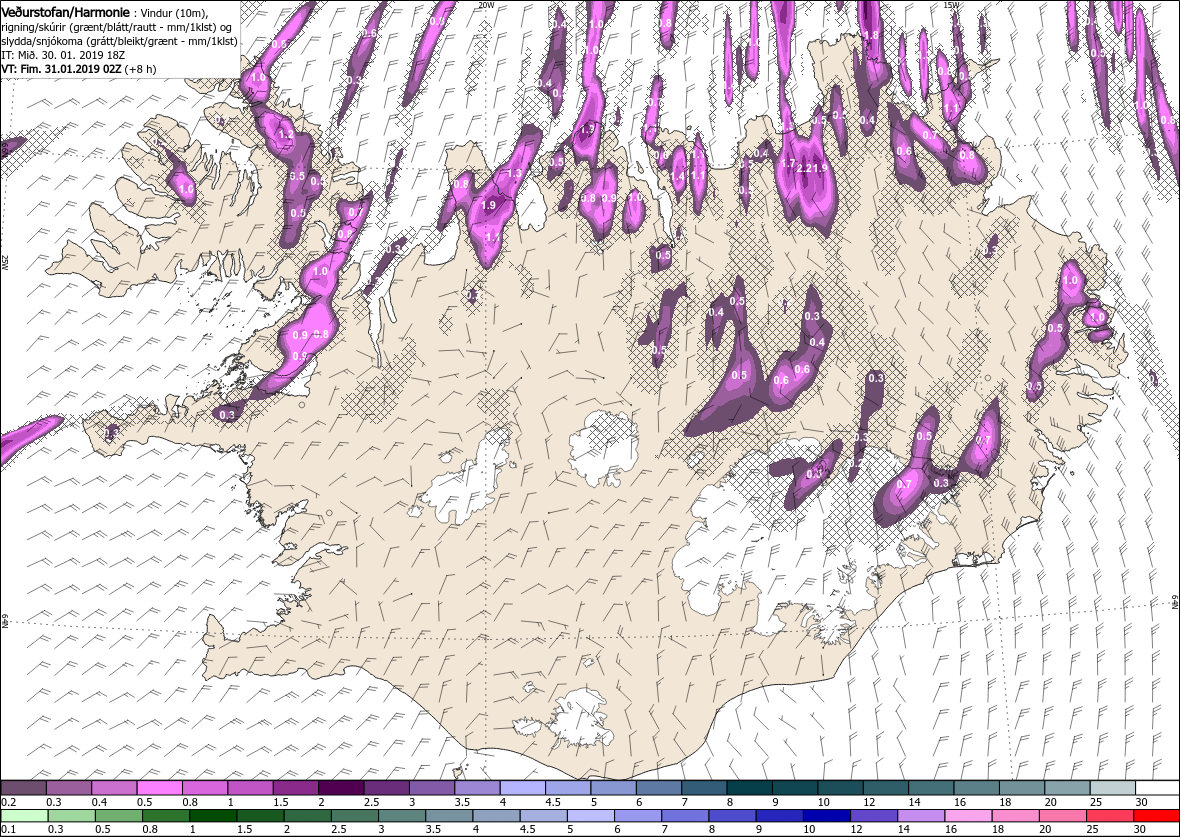Screen dimensions: 1180x837
Task: Click the '(+8 h)' forecast offset text
Action: pos(141,68)
